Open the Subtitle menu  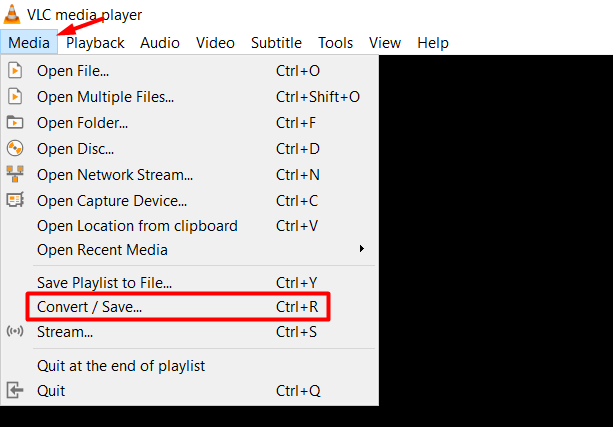pyautogui.click(x=276, y=42)
